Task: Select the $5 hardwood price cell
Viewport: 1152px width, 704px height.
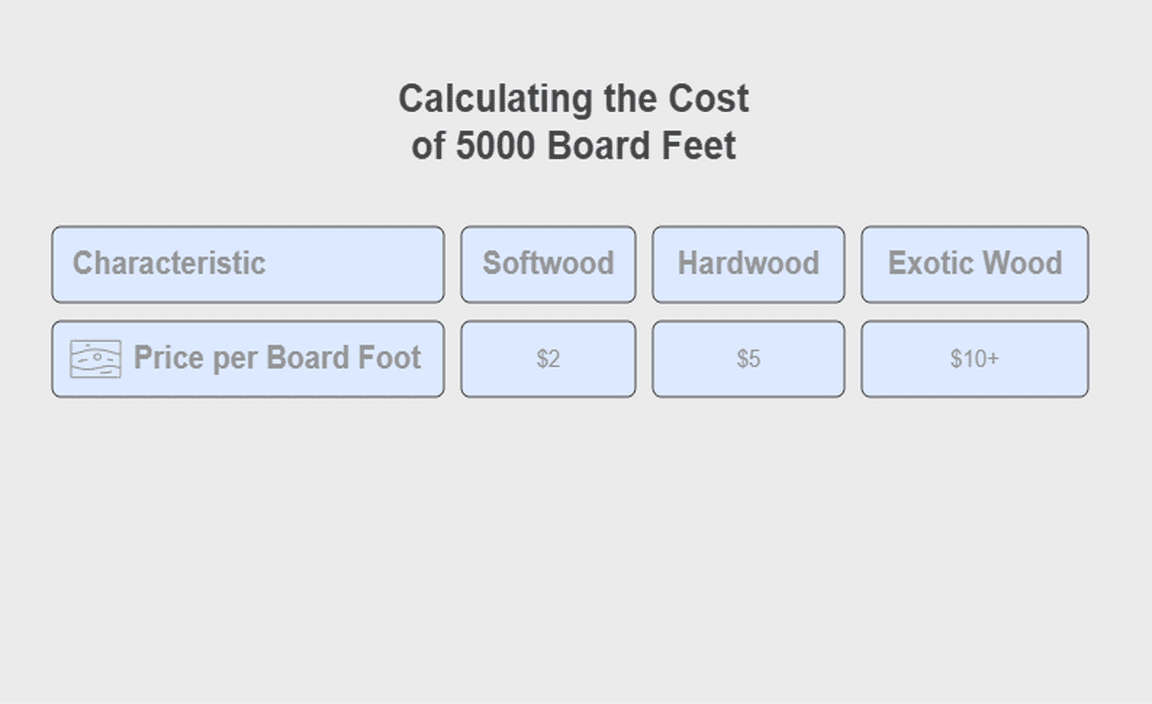Action: 748,359
